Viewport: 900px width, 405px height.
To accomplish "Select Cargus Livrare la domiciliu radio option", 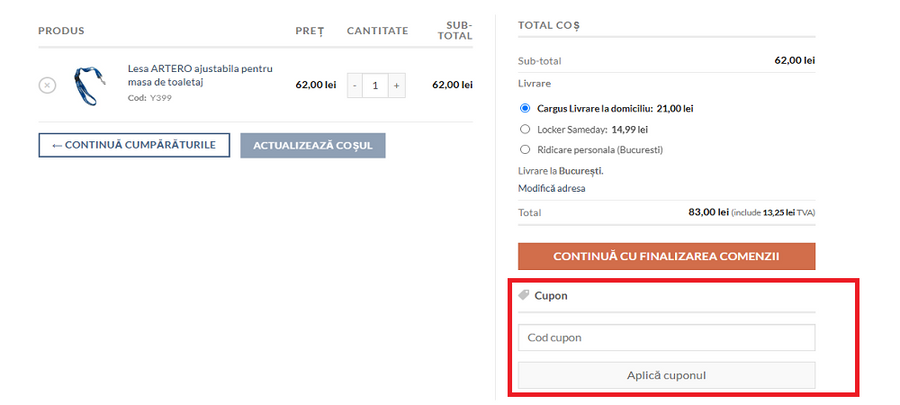I will (x=525, y=108).
